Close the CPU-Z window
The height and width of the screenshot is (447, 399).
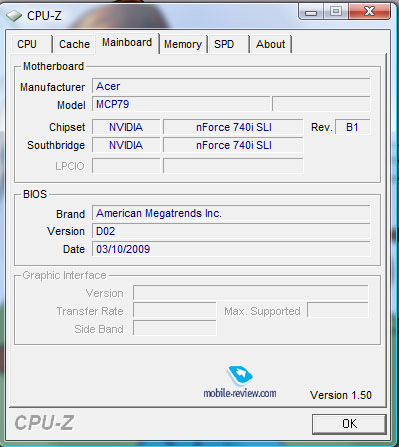(369, 11)
